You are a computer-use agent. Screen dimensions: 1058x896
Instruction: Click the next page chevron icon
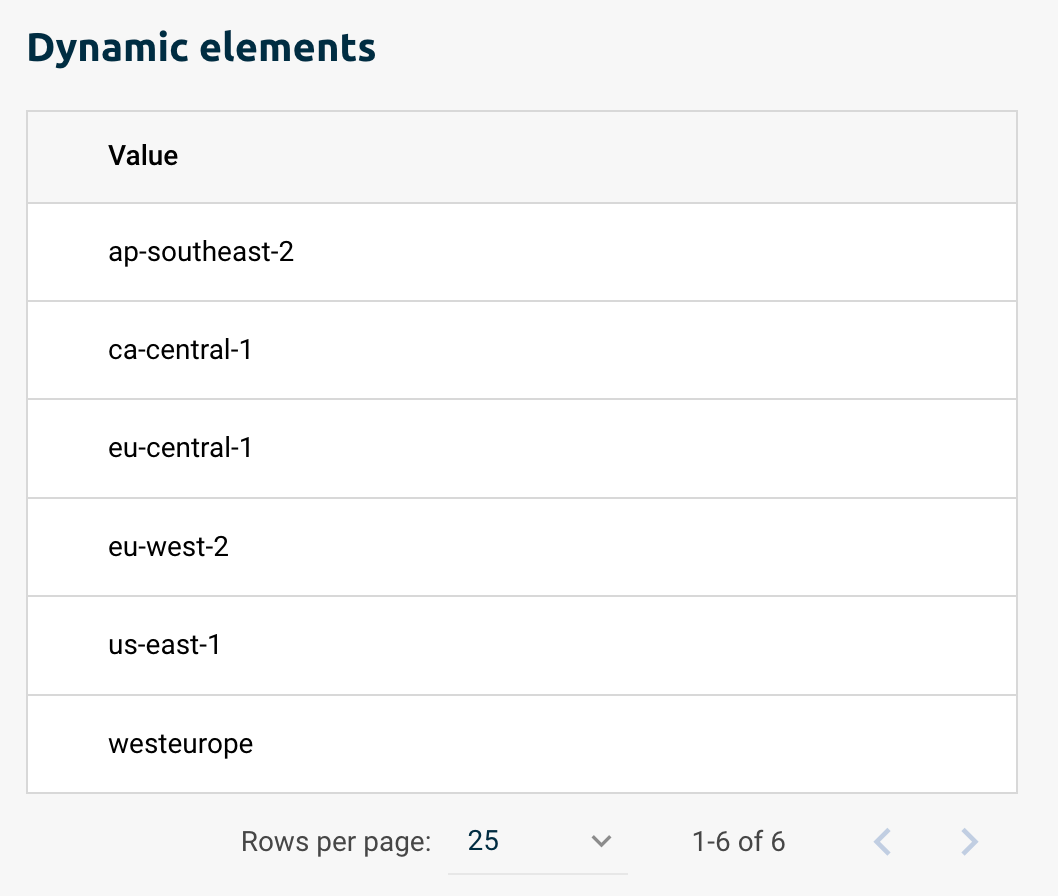(970, 841)
